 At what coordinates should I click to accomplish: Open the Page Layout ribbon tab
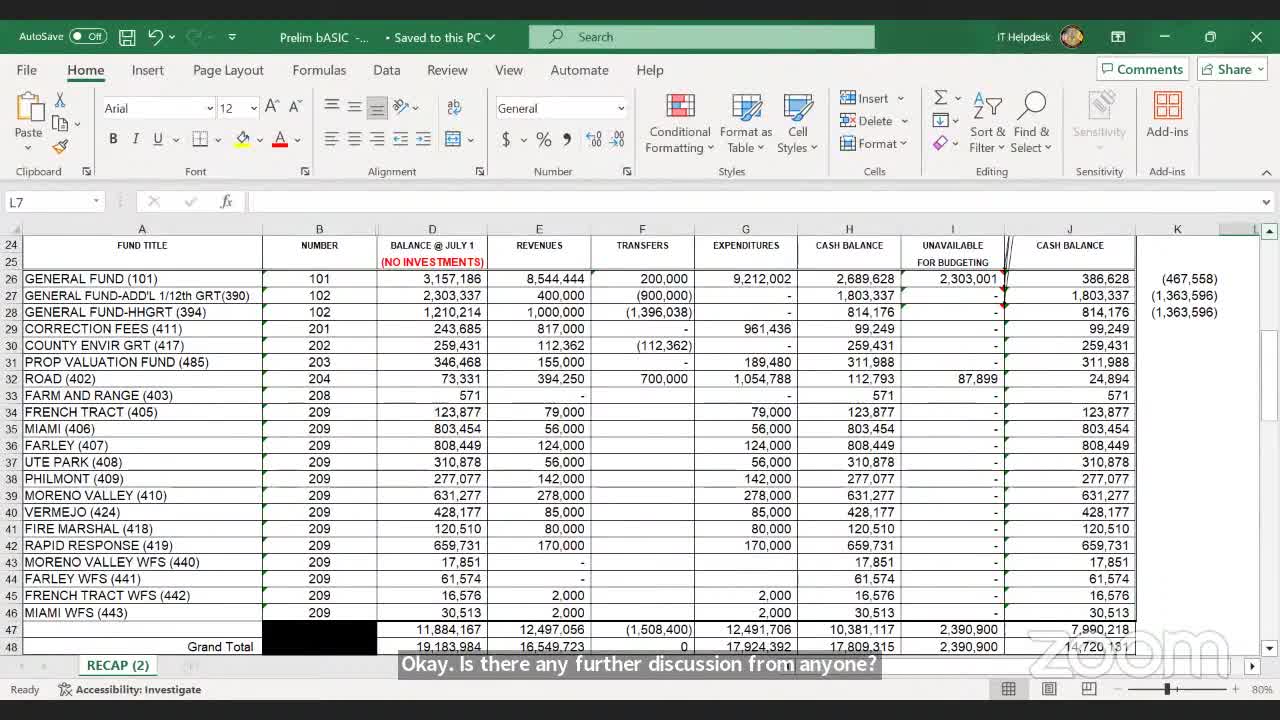click(228, 70)
